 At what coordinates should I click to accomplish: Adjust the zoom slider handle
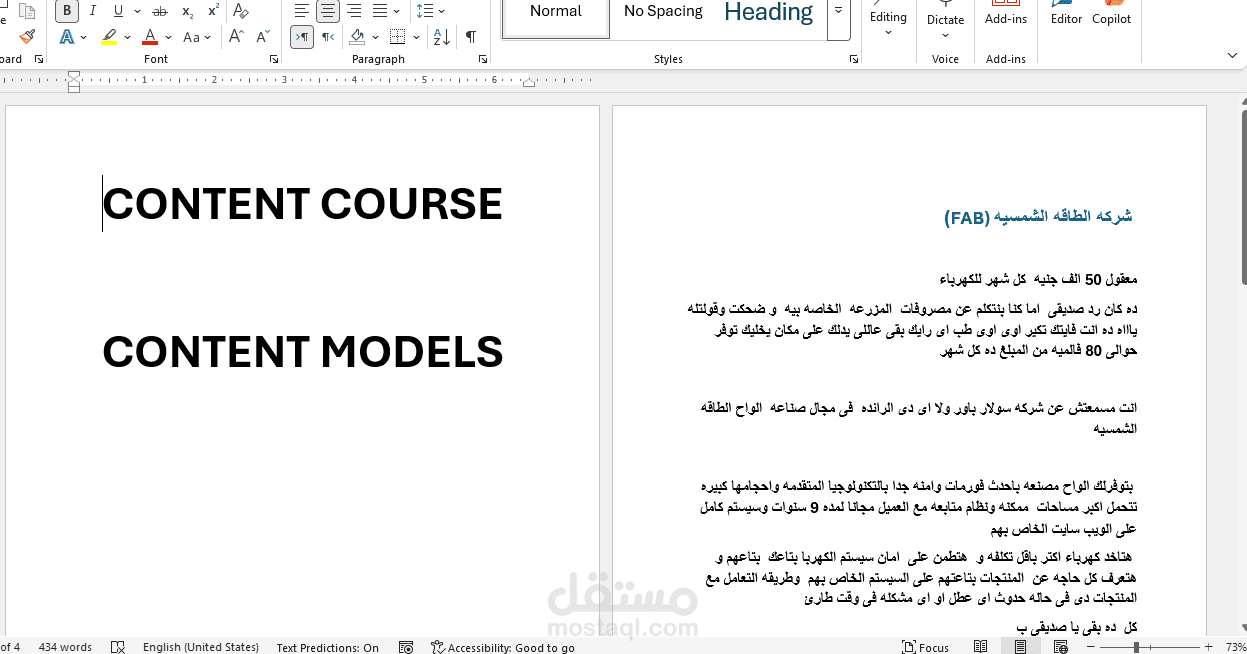click(x=1137, y=647)
